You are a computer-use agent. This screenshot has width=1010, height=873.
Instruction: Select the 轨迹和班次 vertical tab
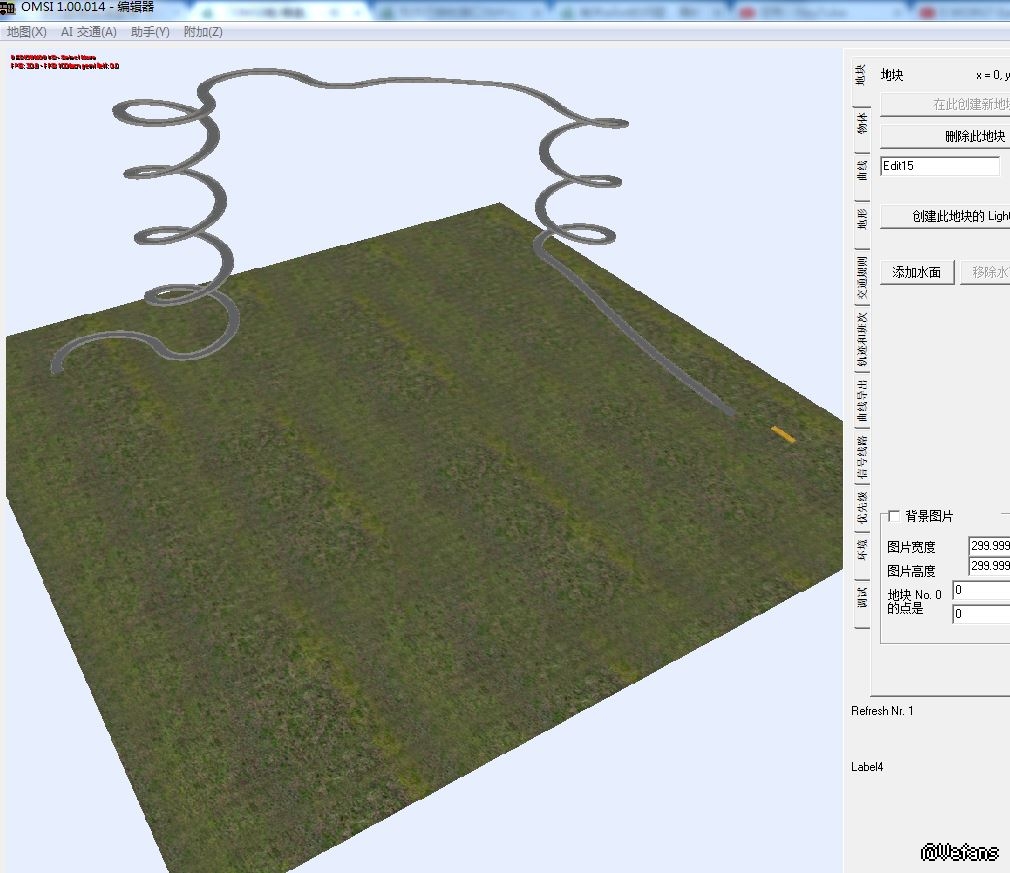pos(862,340)
